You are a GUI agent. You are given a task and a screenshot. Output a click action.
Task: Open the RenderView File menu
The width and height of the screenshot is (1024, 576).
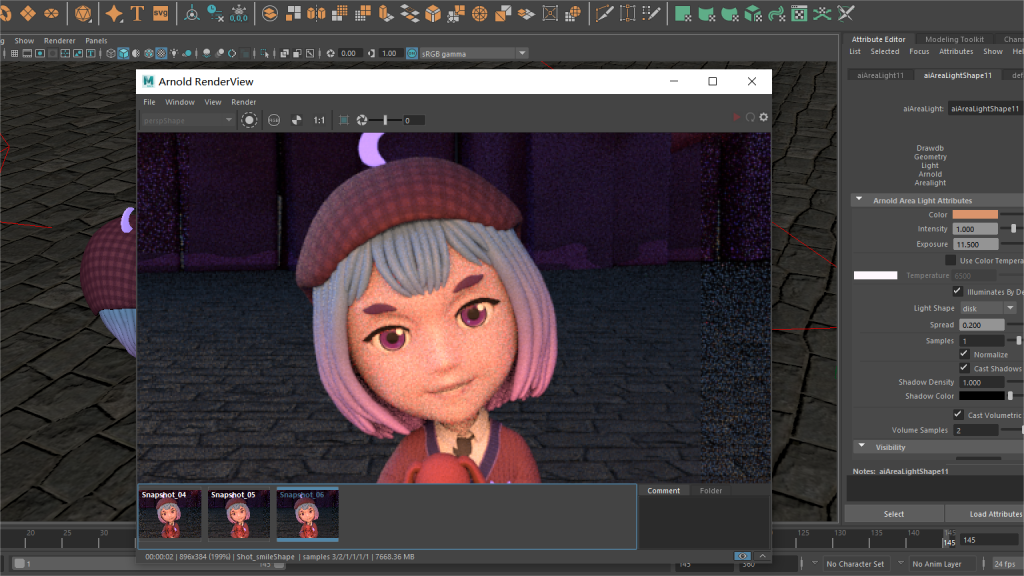pyautogui.click(x=150, y=102)
